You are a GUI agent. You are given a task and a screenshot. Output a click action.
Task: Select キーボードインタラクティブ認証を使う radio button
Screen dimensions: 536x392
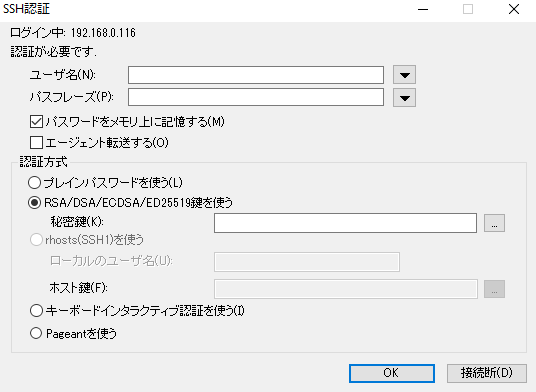(x=36, y=311)
